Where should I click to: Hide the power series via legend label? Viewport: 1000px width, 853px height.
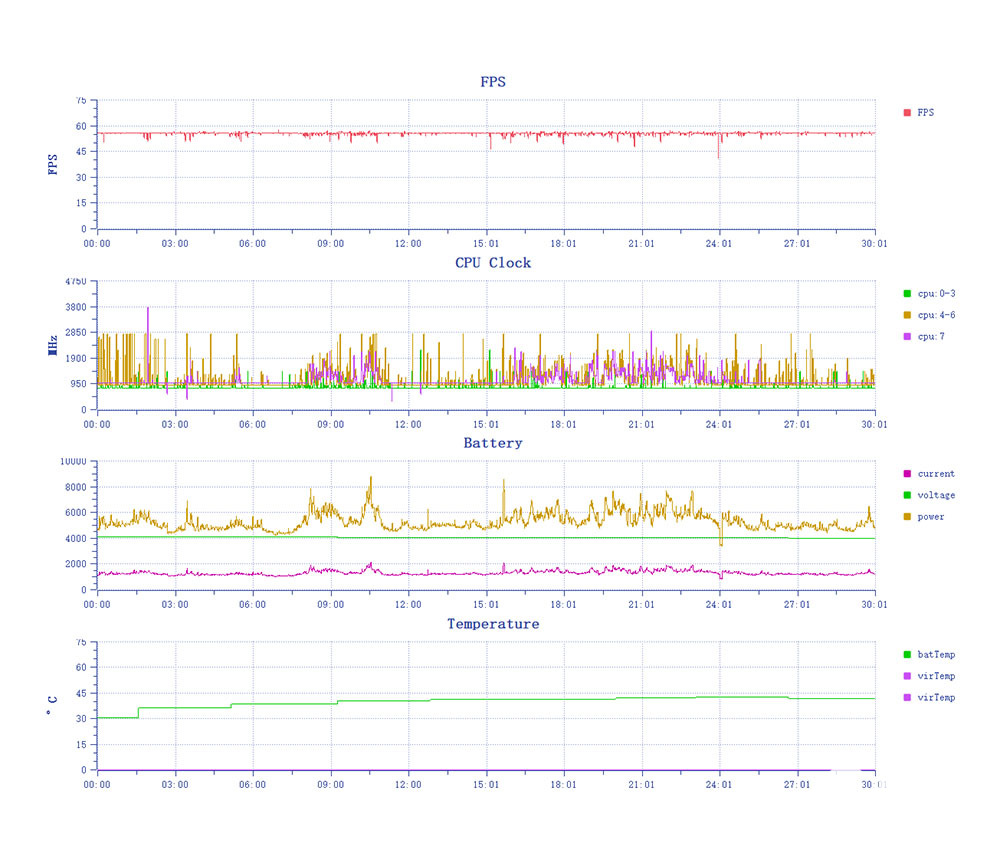point(930,517)
